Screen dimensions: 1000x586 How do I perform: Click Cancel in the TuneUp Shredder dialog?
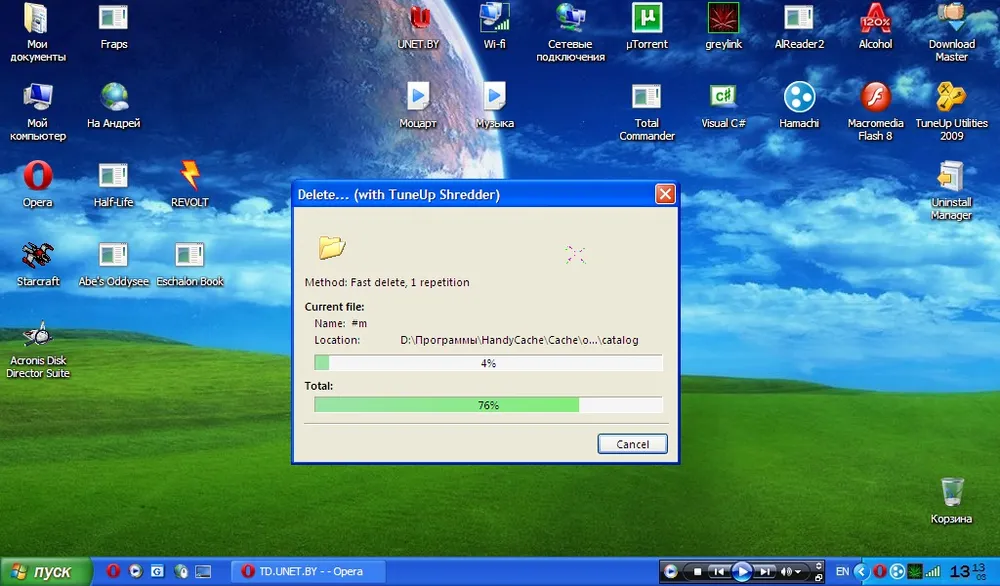pos(632,444)
